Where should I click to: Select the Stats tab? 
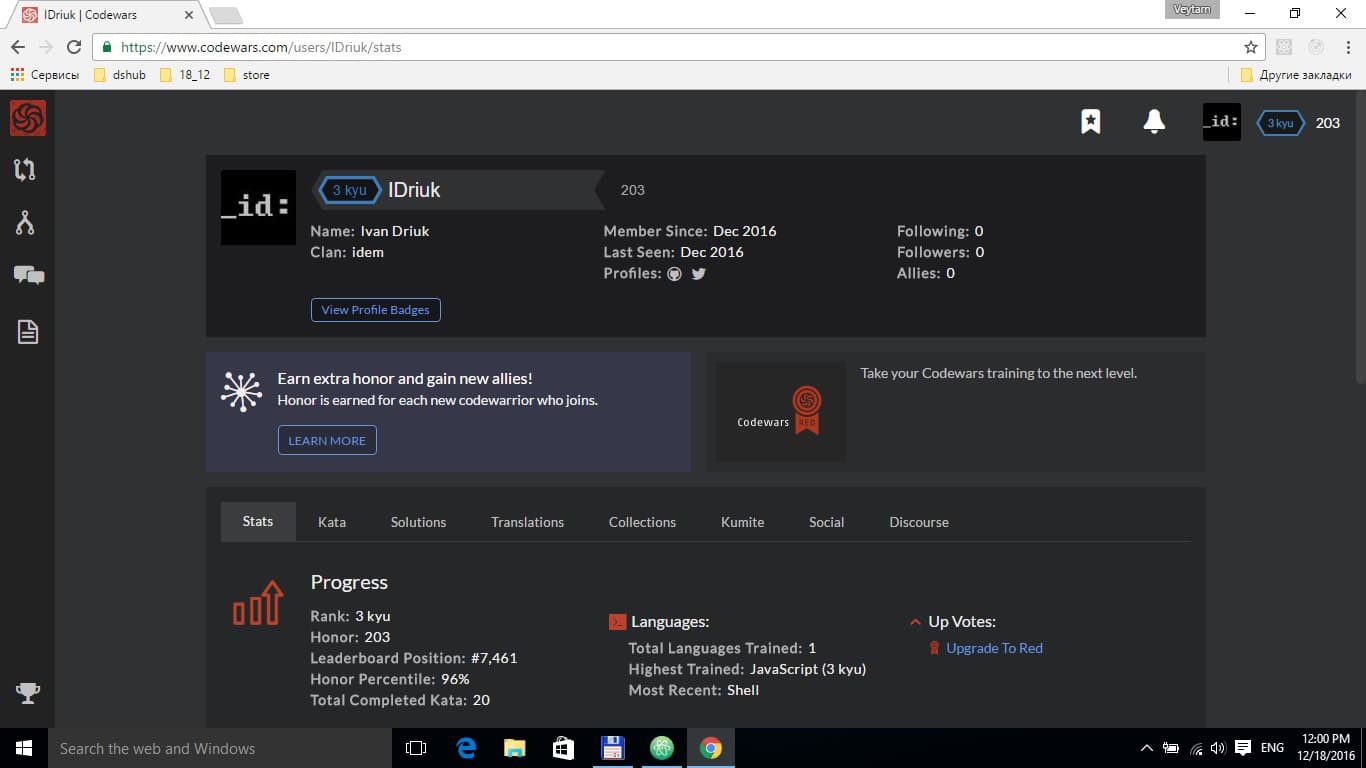258,521
